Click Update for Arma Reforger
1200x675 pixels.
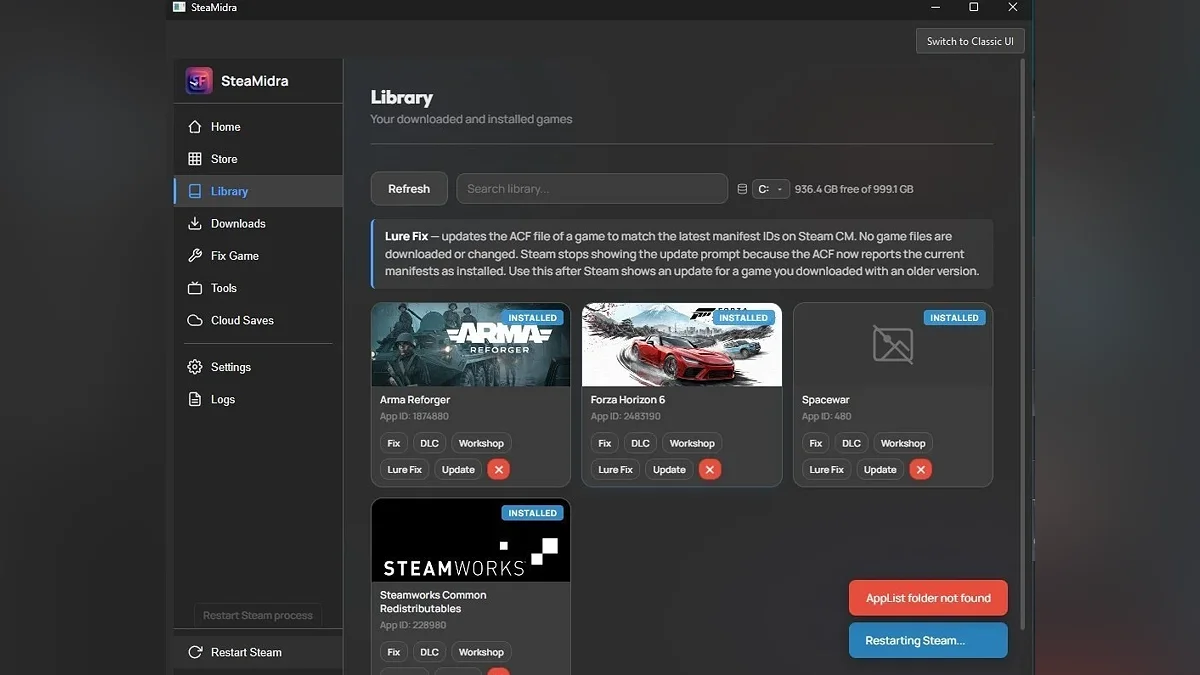(458, 469)
